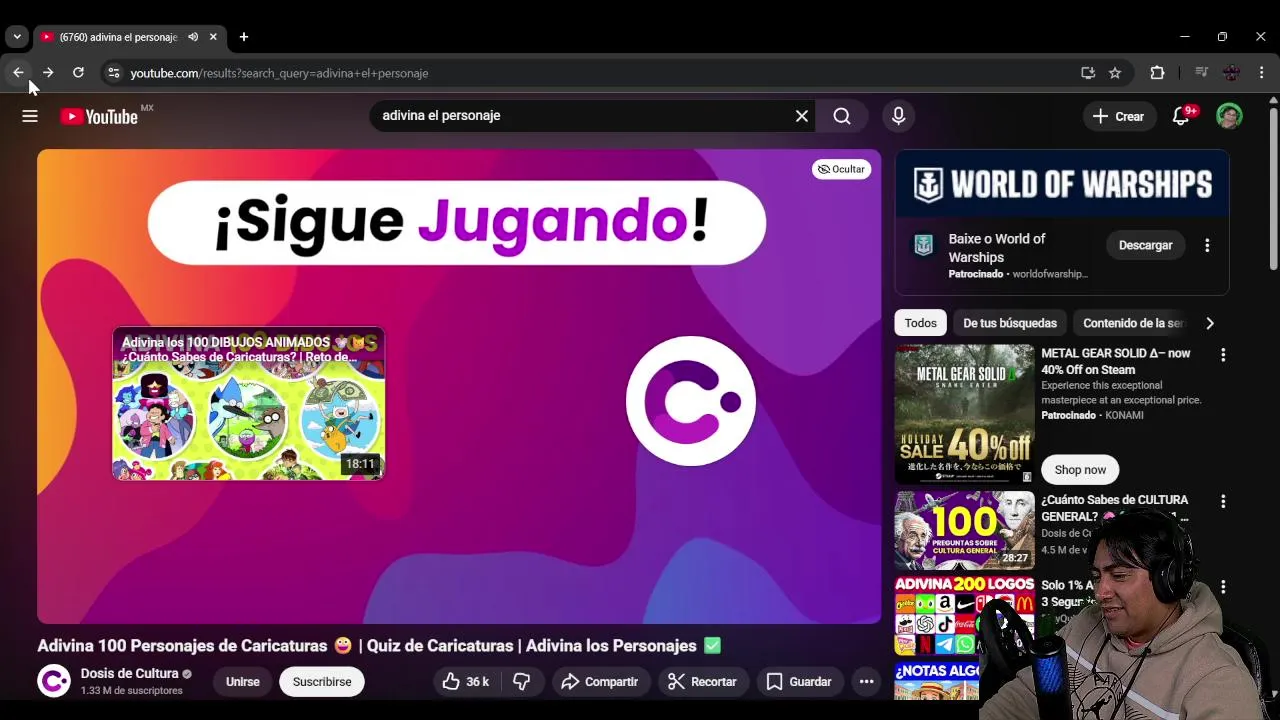Open World of Warships ad options menu

click(1207, 245)
